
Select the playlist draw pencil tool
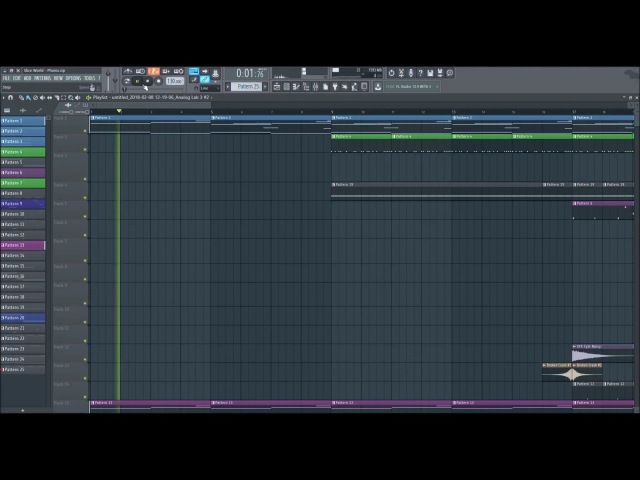[22, 97]
